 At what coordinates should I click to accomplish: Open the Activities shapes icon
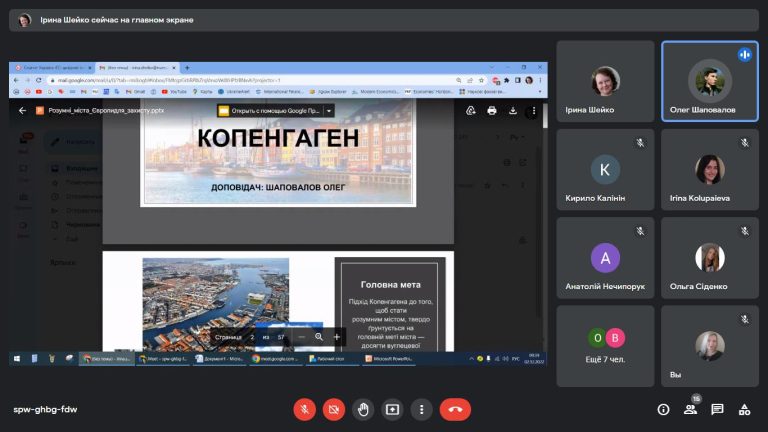[x=744, y=409]
